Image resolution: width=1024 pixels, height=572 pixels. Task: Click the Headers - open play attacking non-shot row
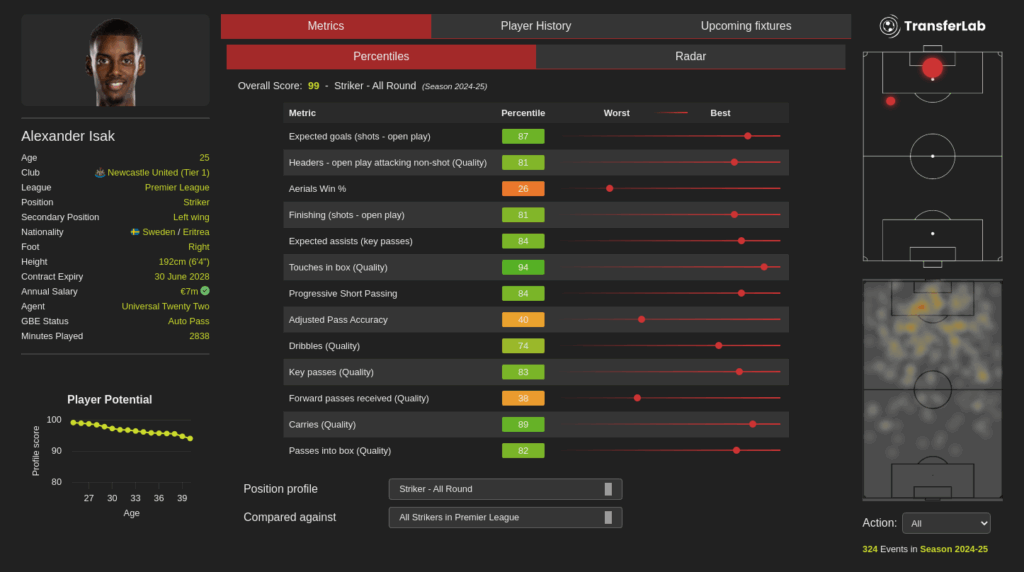(536, 163)
